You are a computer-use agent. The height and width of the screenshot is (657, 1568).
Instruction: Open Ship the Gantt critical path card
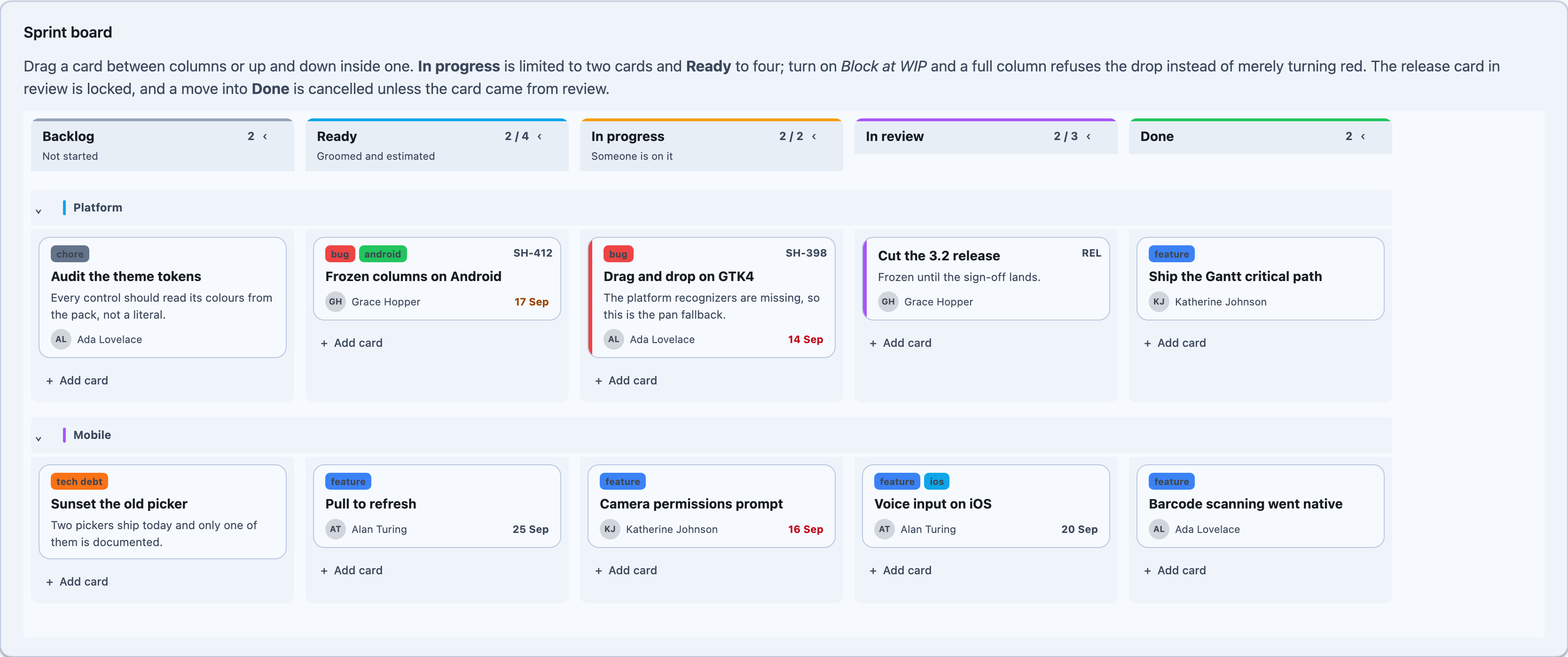click(x=1261, y=279)
